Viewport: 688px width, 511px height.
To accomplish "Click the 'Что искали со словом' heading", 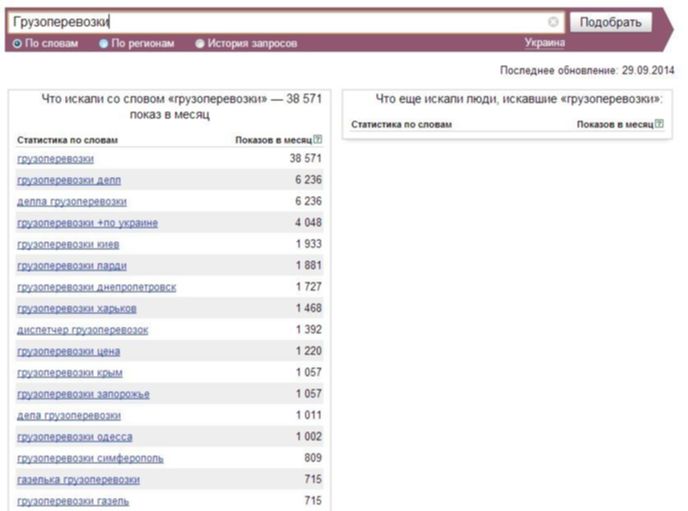I will pos(181,107).
